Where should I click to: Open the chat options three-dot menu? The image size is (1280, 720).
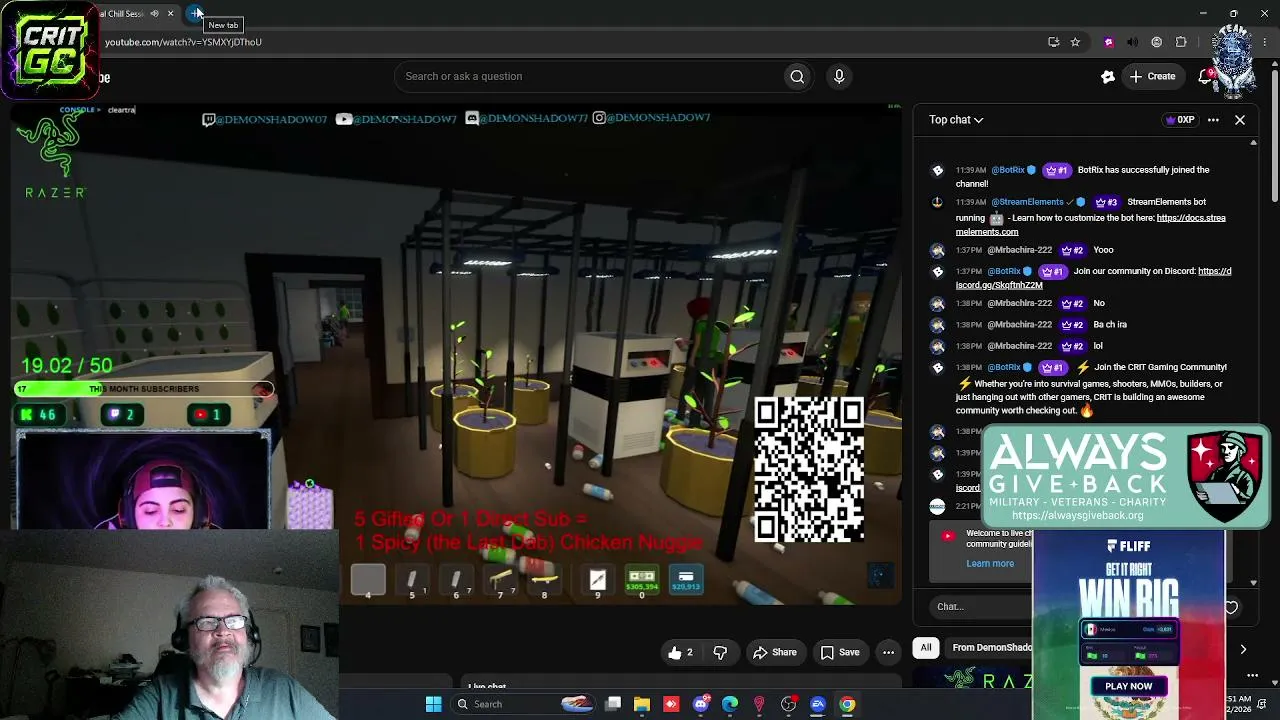[x=1213, y=120]
